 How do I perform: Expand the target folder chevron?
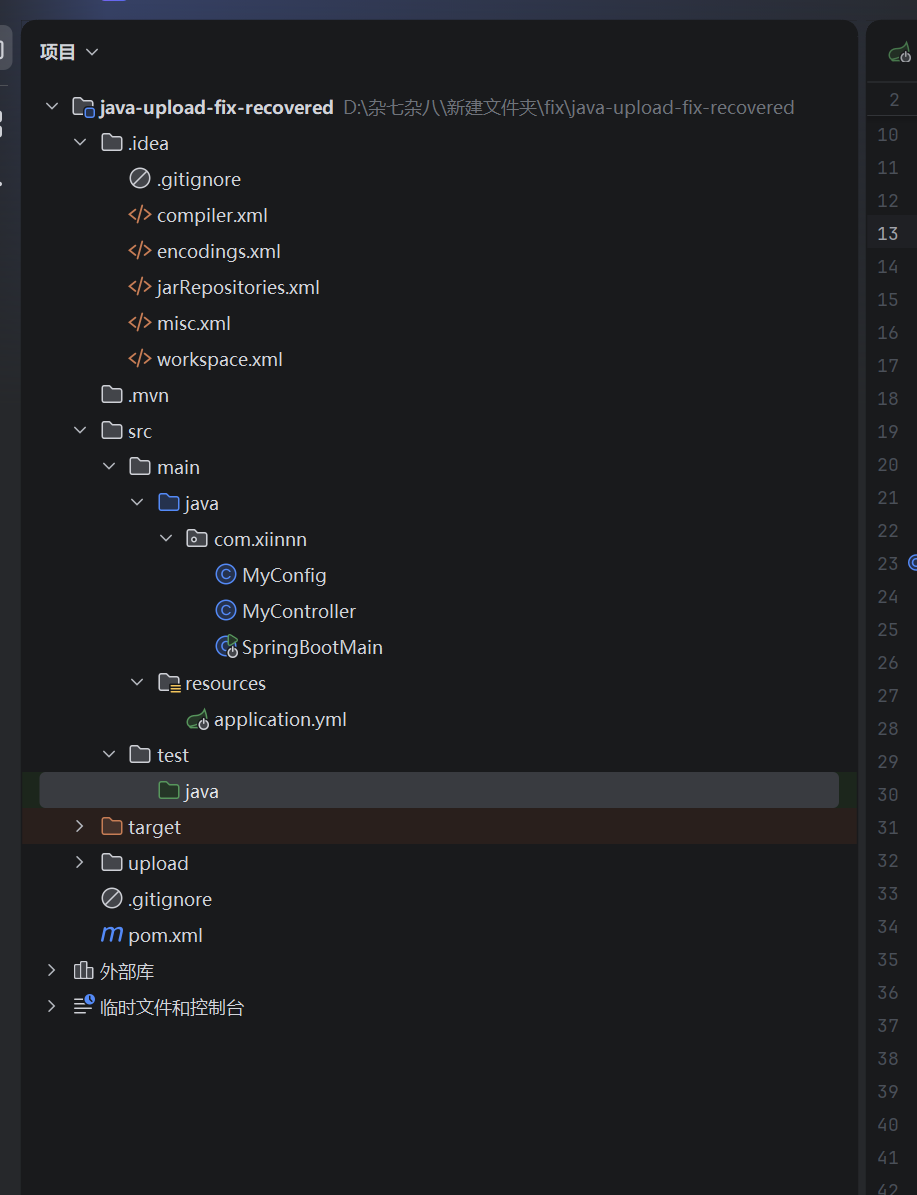(80, 827)
